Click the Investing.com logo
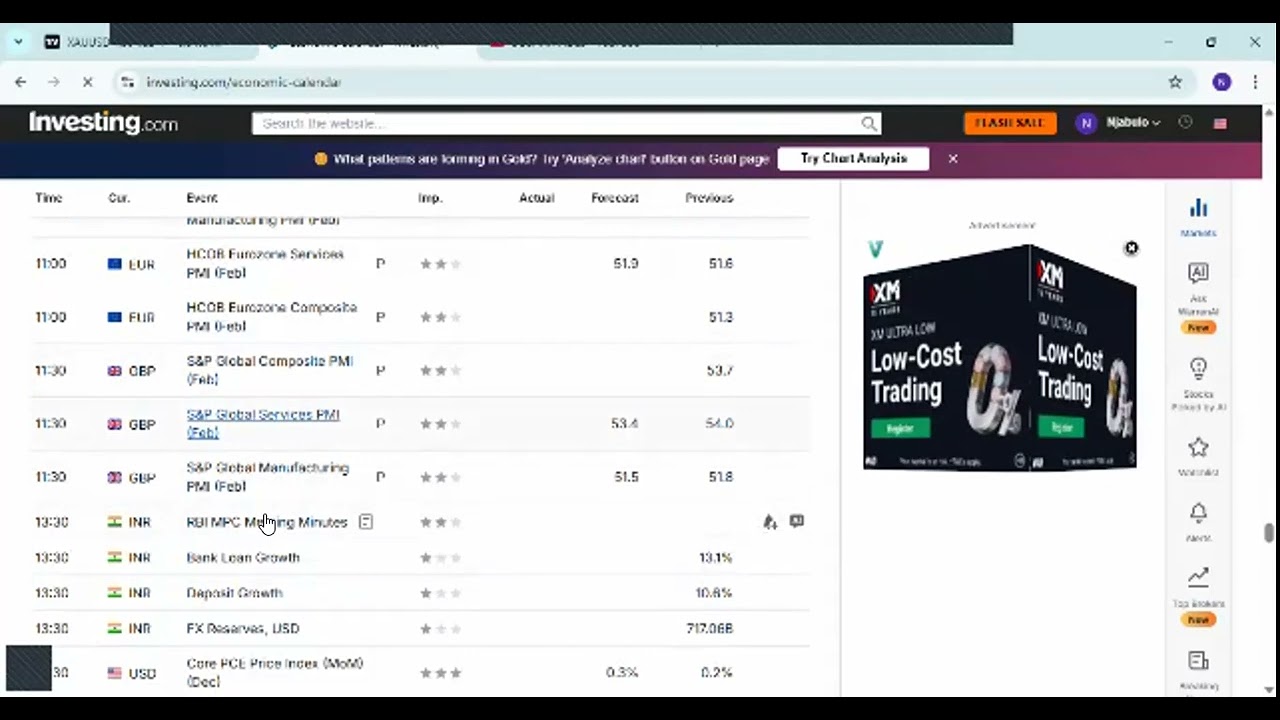Image resolution: width=1280 pixels, height=720 pixels. pyautogui.click(x=103, y=123)
